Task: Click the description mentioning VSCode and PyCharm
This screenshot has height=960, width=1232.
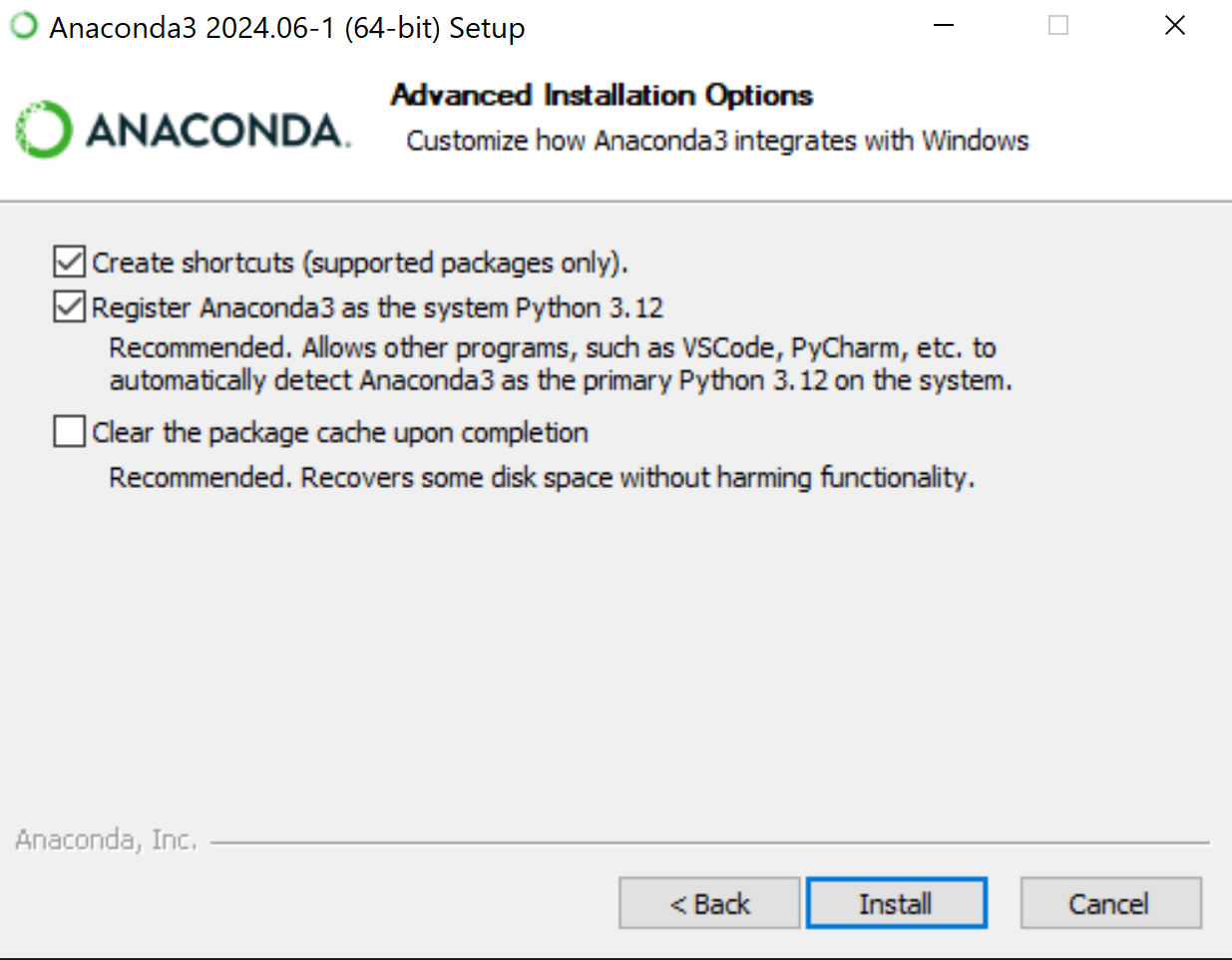Action: coord(561,364)
